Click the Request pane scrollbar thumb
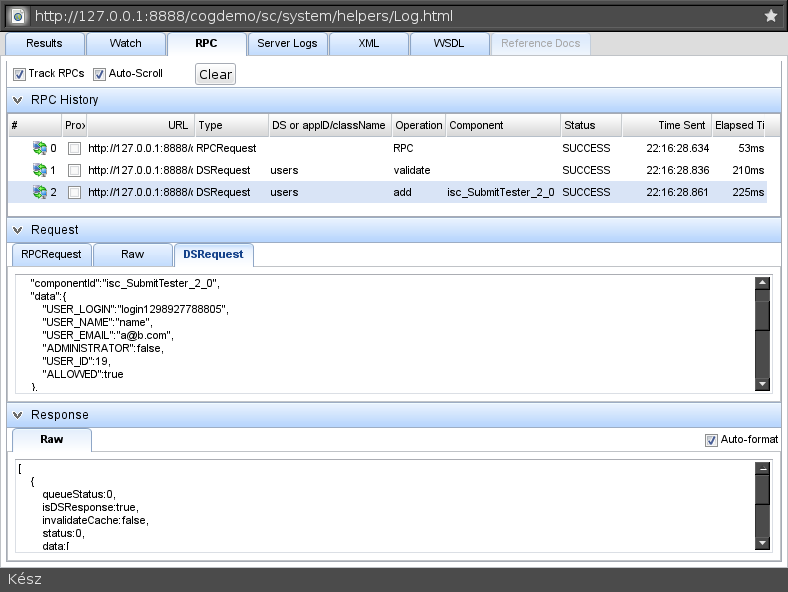 tap(762, 313)
